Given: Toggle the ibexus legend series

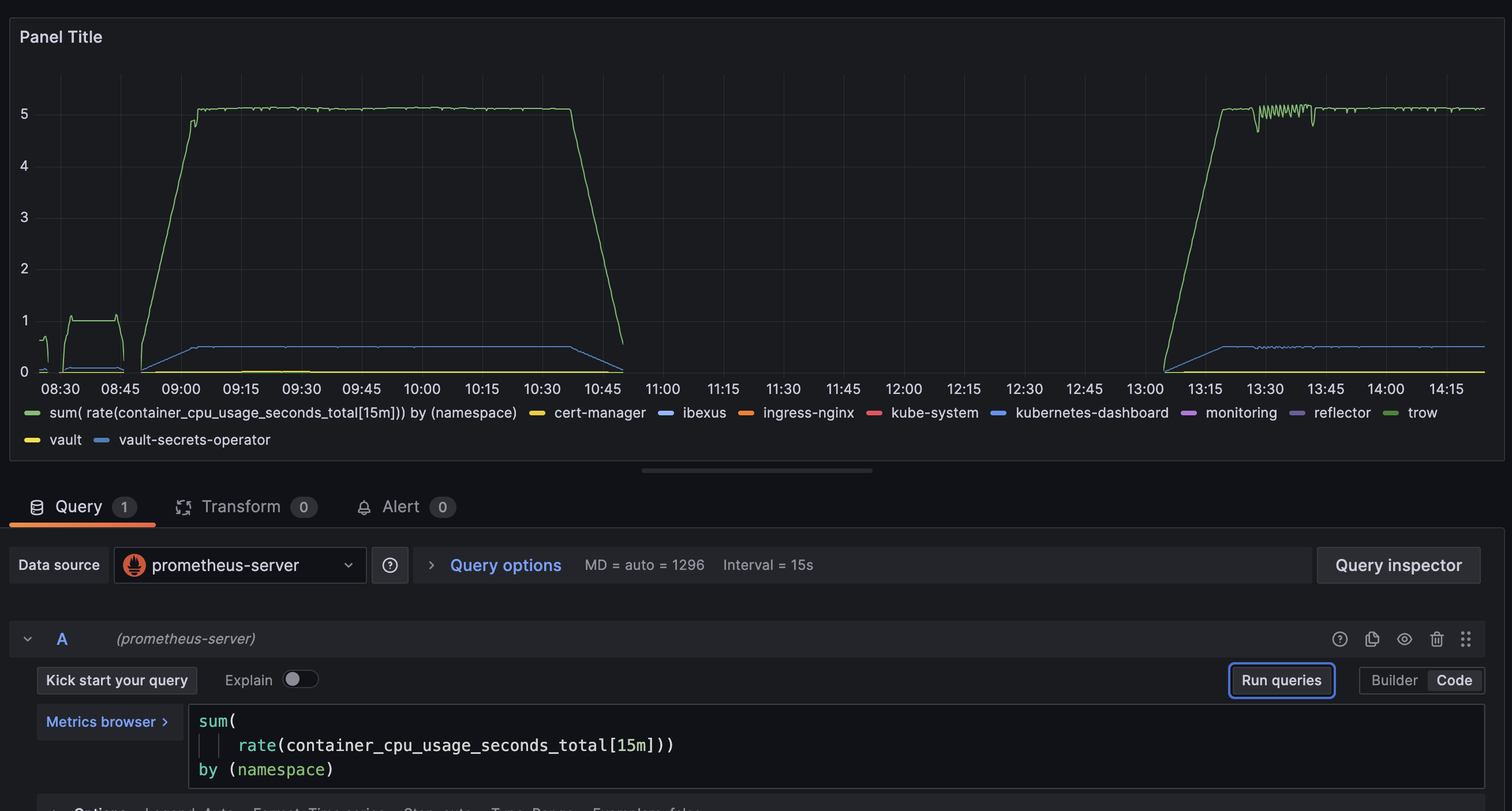Looking at the screenshot, I should pos(703,413).
